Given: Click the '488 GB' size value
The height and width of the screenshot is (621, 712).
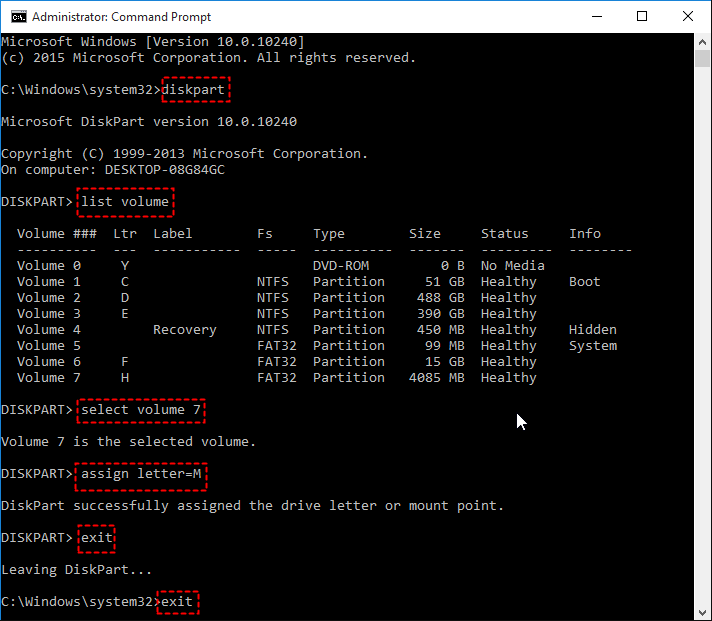Looking at the screenshot, I should point(440,298).
